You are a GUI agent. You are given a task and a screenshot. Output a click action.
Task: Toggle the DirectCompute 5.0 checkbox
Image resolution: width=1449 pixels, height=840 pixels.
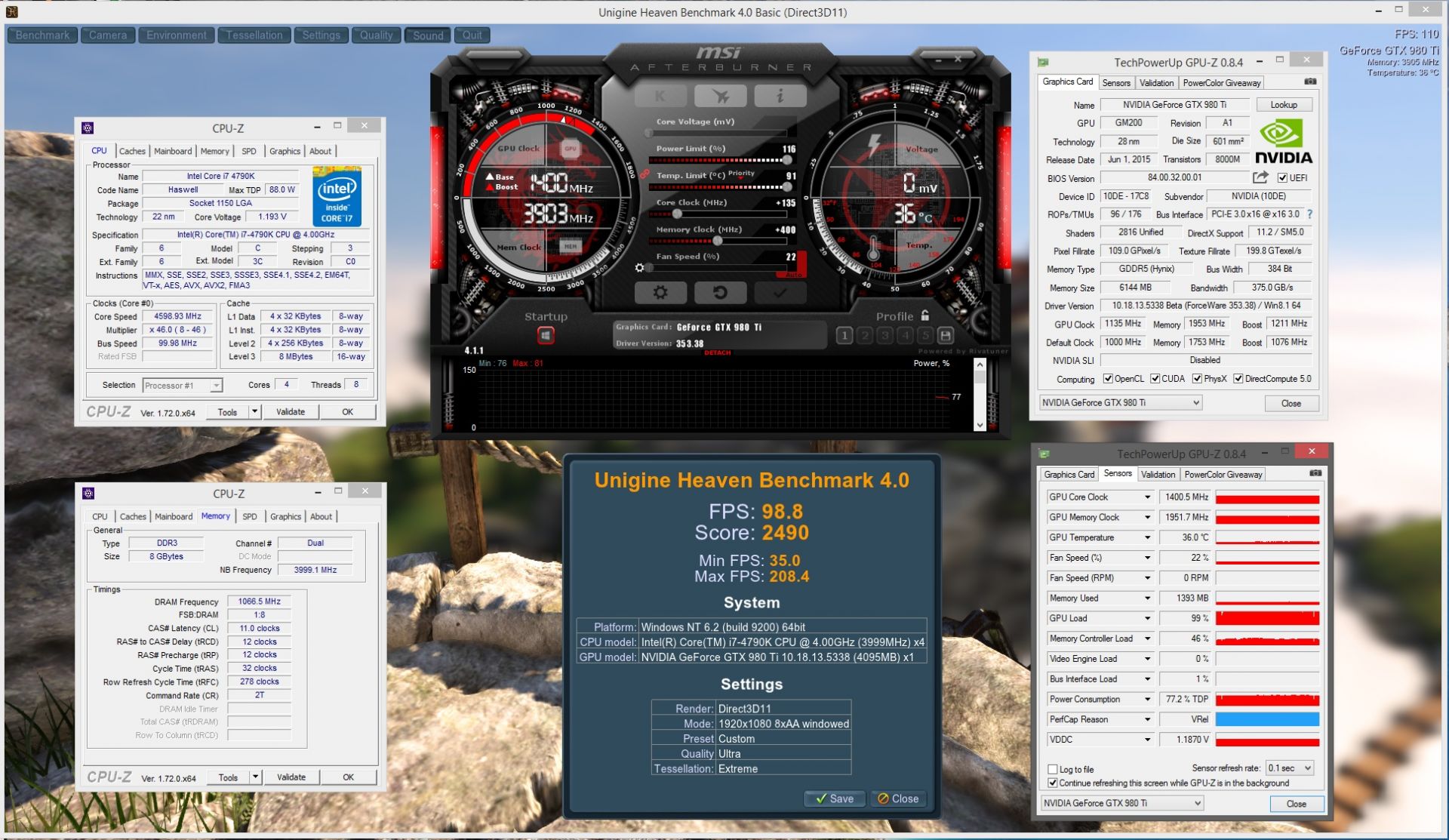click(1238, 379)
